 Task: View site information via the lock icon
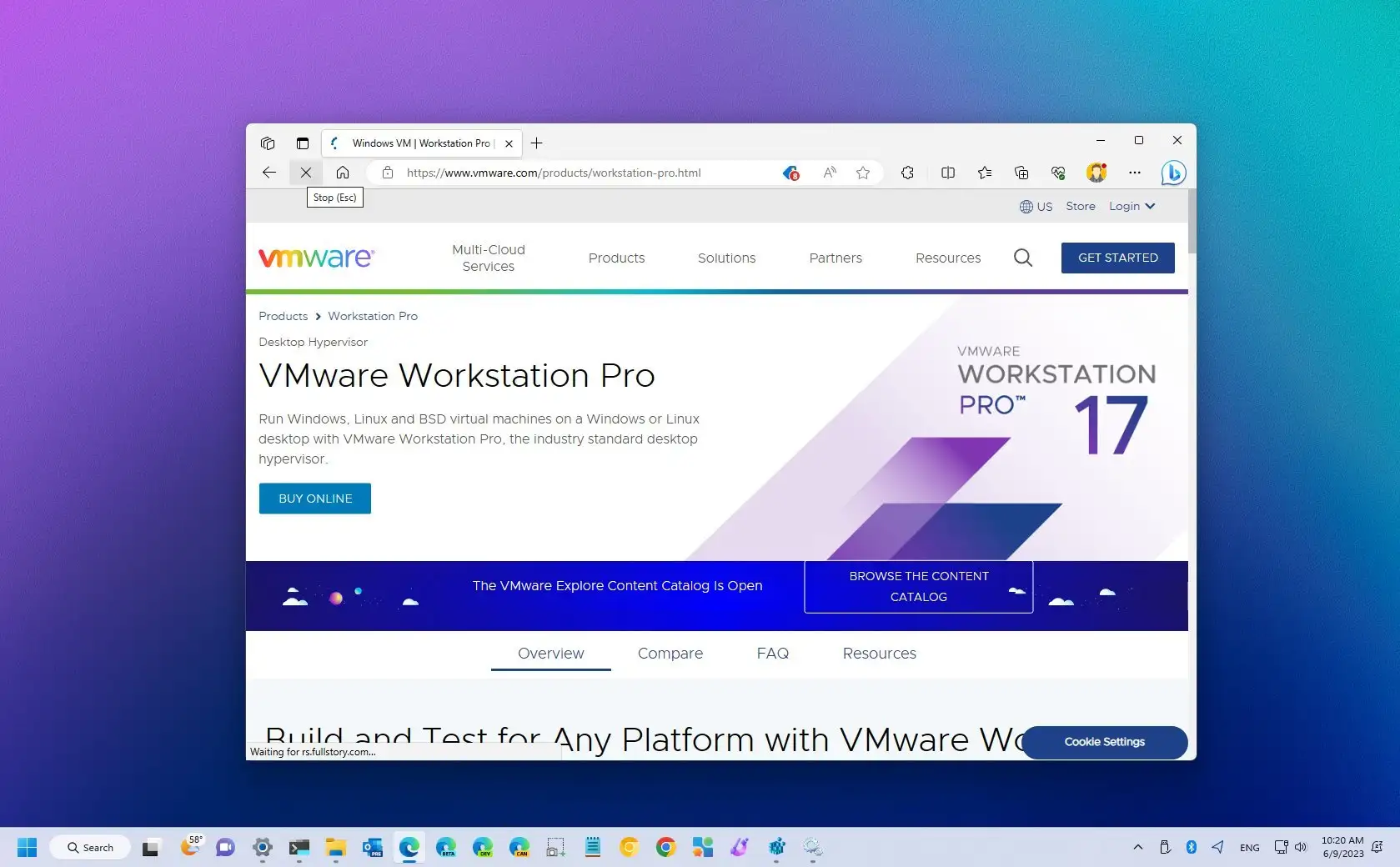point(387,173)
